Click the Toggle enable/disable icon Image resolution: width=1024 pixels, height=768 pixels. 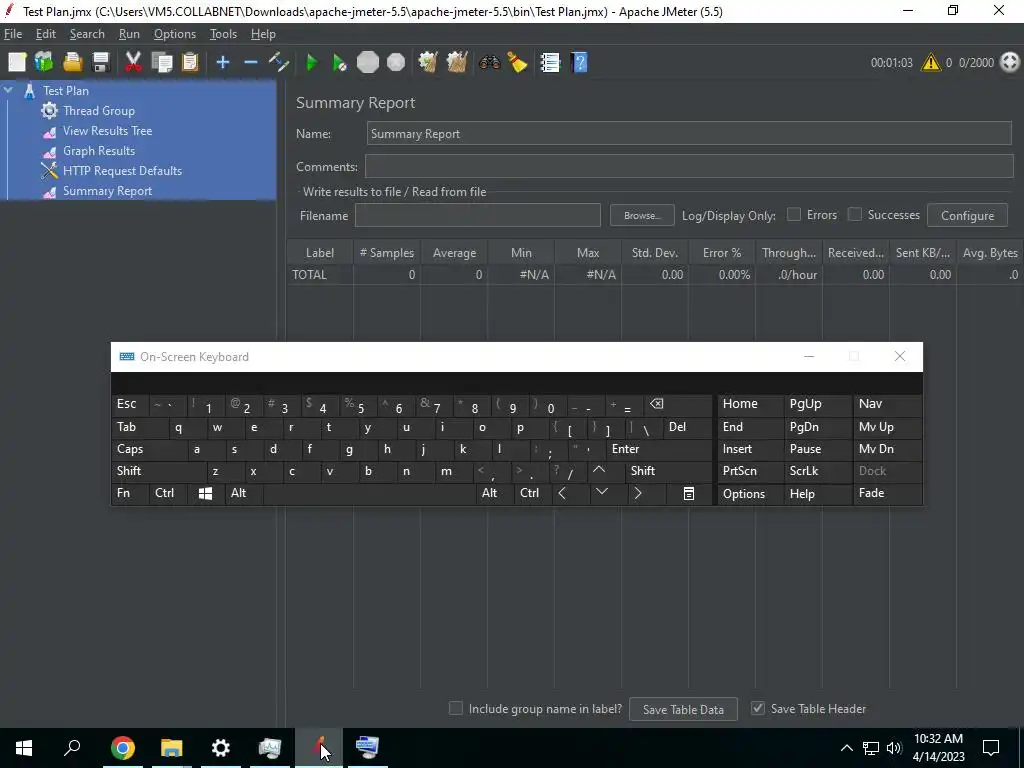click(x=279, y=63)
